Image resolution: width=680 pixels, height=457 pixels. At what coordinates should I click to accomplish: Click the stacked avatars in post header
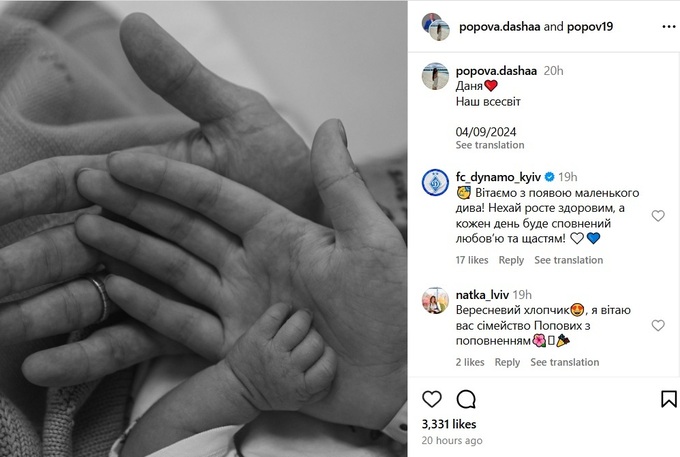[x=435, y=27]
